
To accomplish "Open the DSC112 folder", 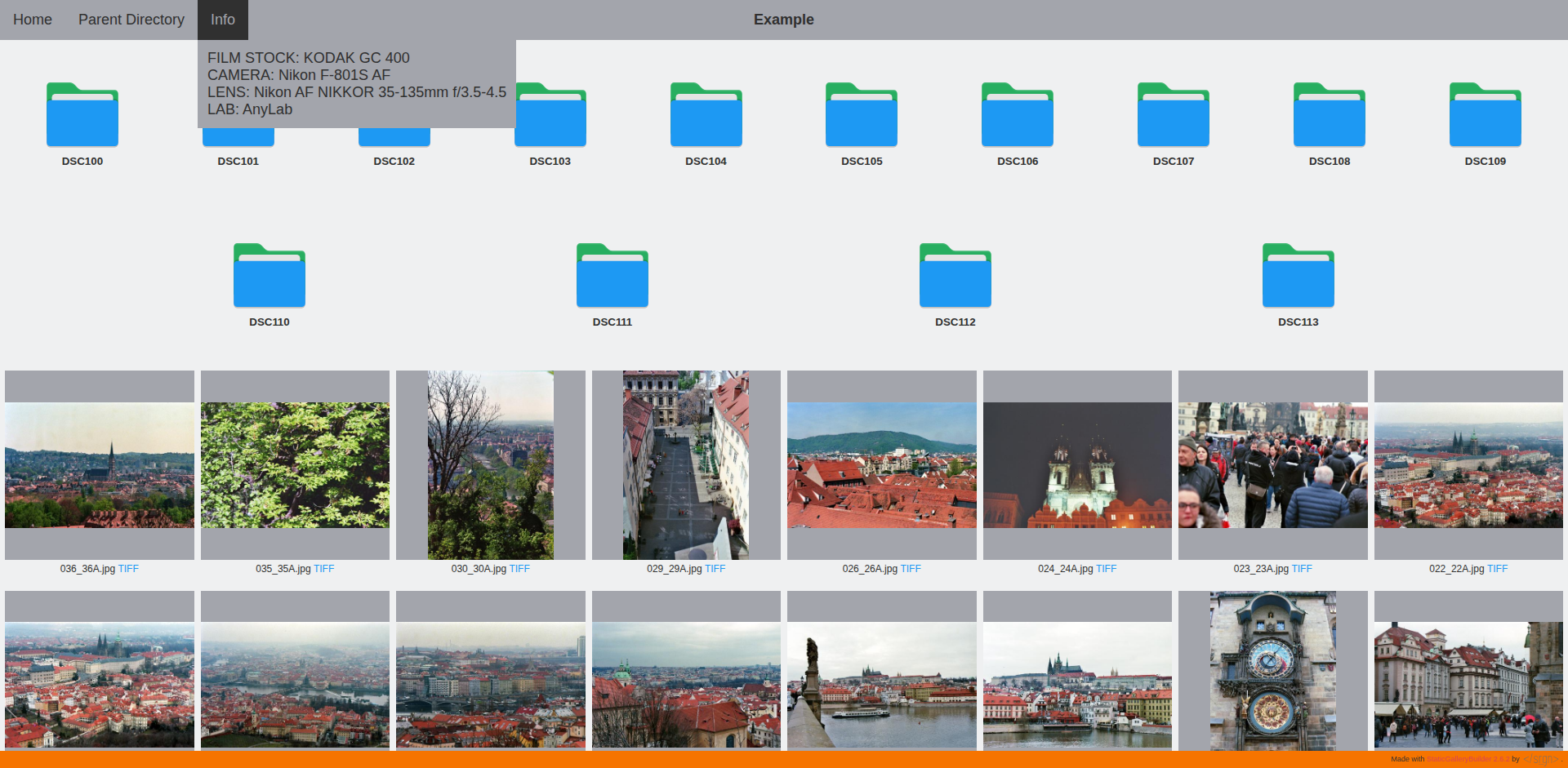I will 955,276.
